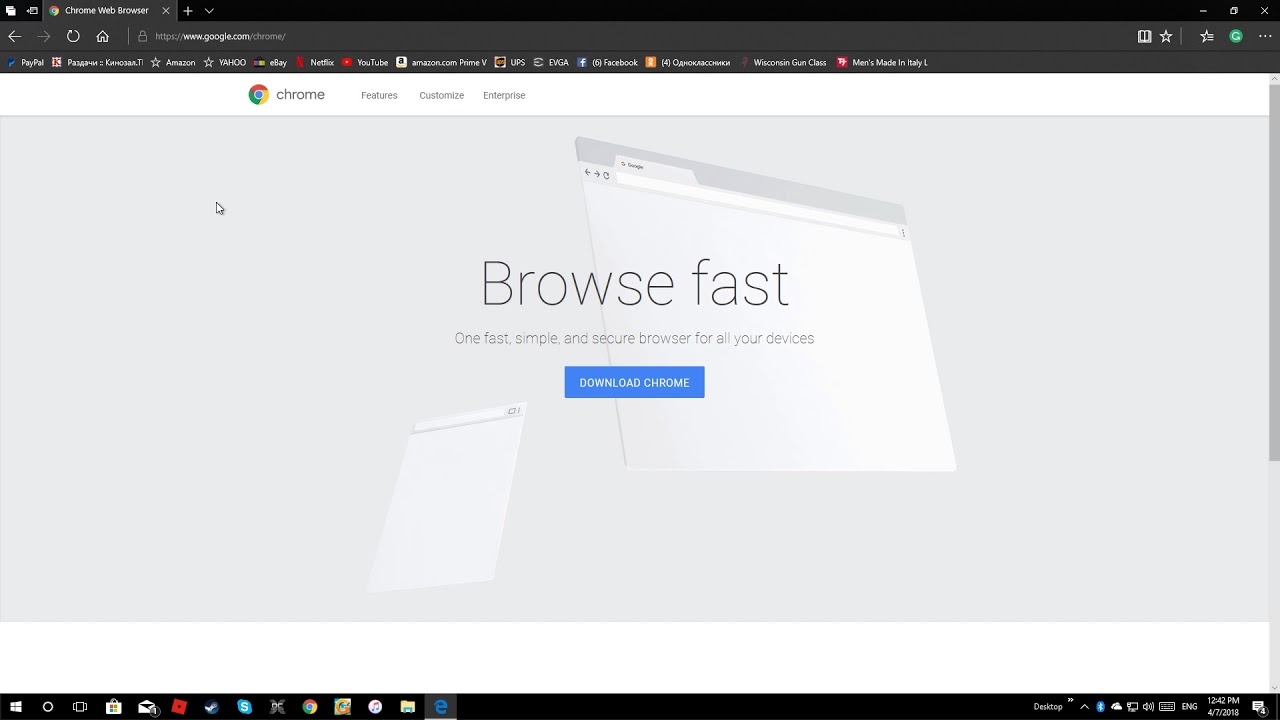Screen dimensions: 1280x720
Task: Launch Steam from taskbar
Action: click(x=211, y=707)
